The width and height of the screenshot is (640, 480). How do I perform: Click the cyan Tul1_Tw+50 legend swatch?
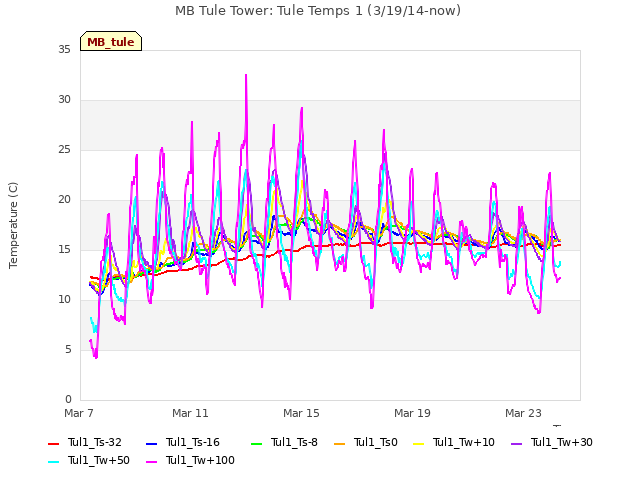(x=53, y=462)
